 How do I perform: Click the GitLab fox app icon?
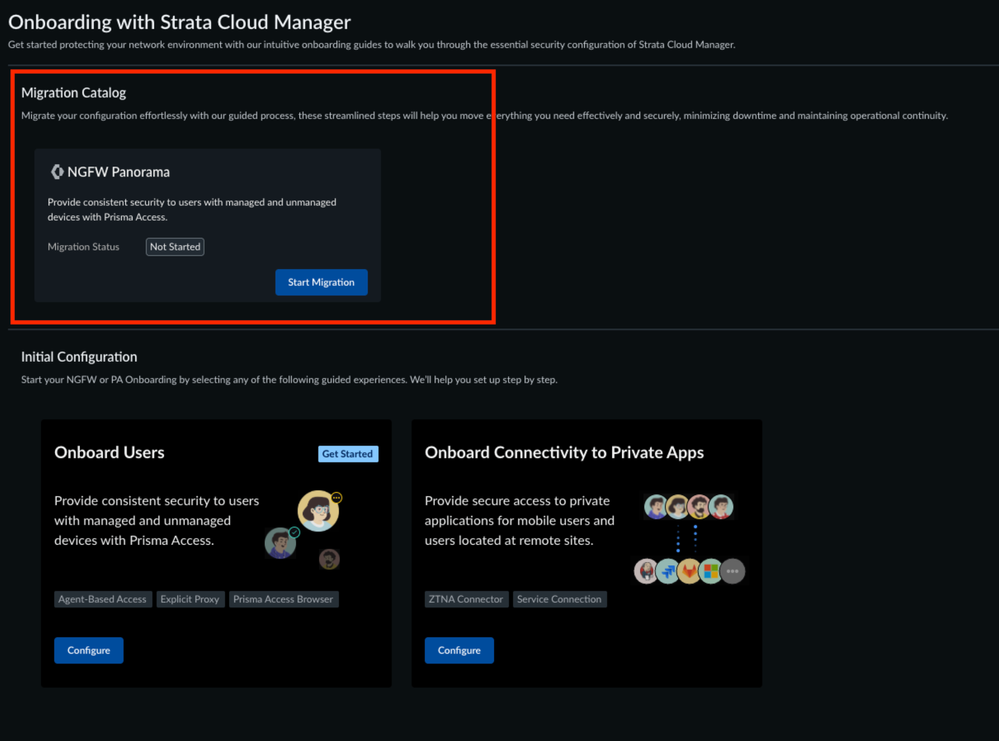click(x=689, y=571)
